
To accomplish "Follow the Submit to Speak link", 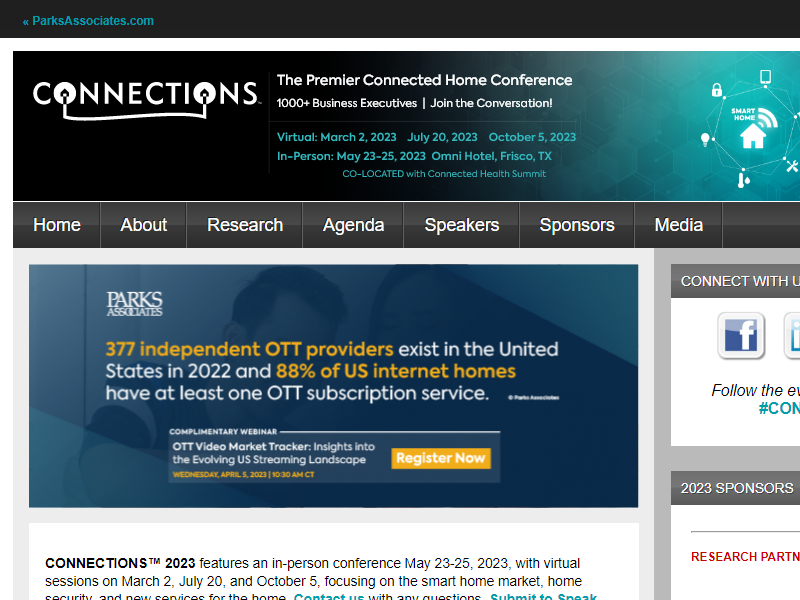I will pyautogui.click(x=543, y=596).
